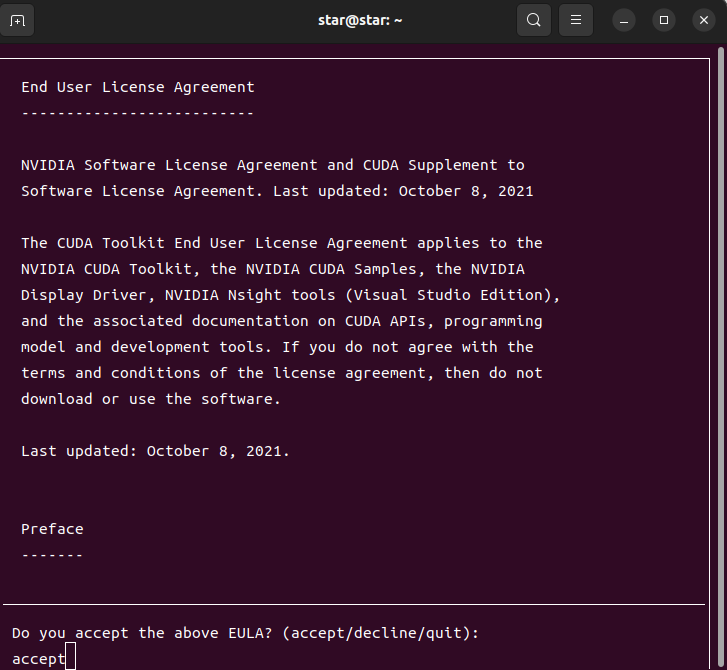Minimize the terminal window
Viewport: 727px width, 670px height.
(x=624, y=21)
